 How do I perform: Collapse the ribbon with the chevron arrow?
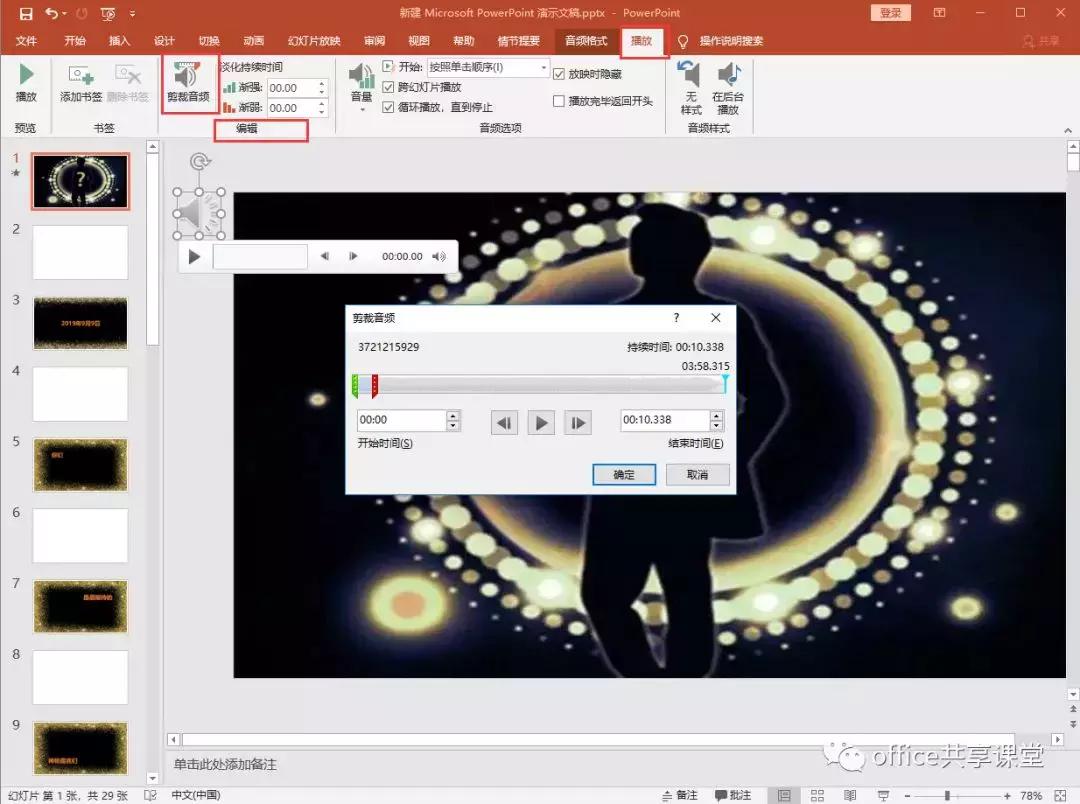(1068, 130)
